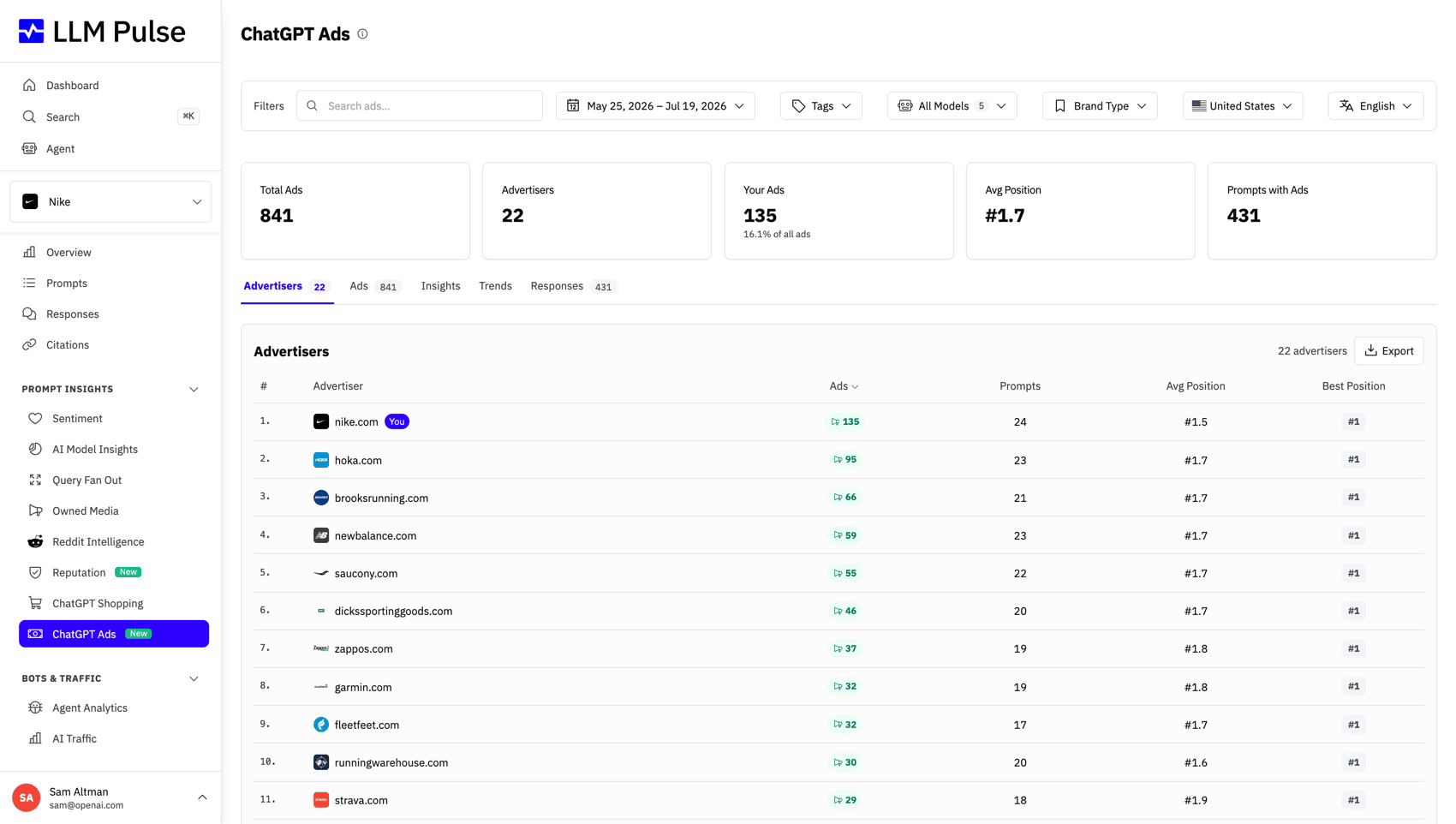Click the Your Ads summary card
This screenshot has height=824, width=1456.
(x=838, y=211)
